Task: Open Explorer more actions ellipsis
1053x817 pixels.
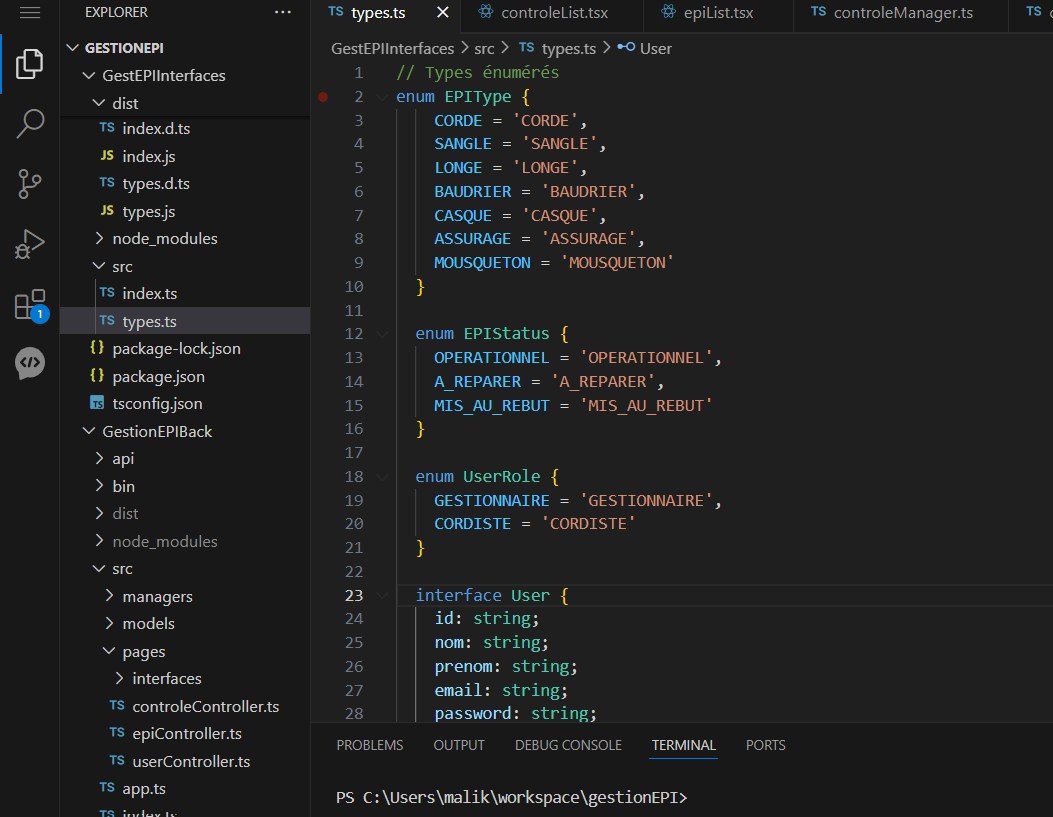Action: point(283,12)
